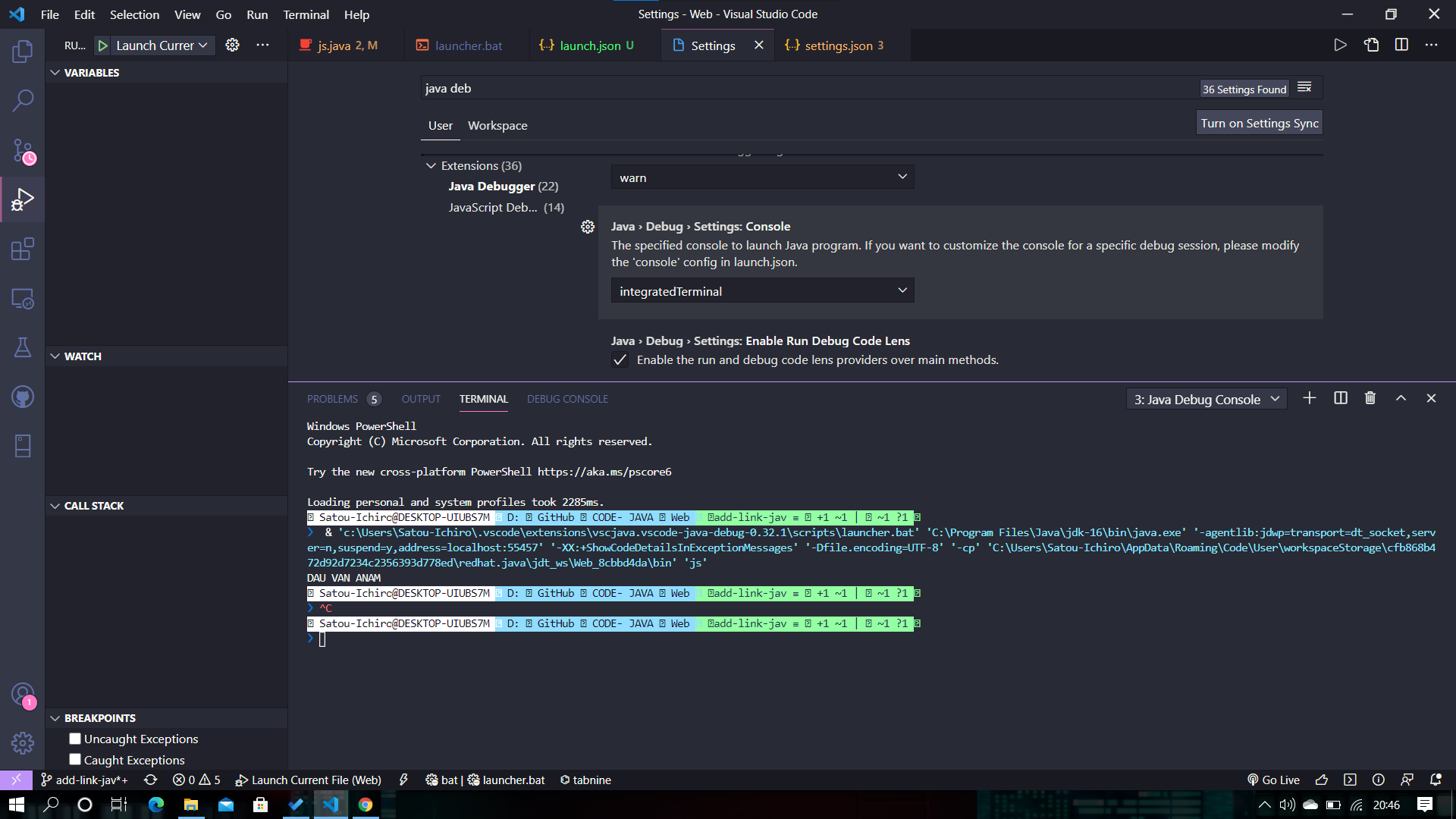Open the Search view in activity bar

[x=23, y=101]
